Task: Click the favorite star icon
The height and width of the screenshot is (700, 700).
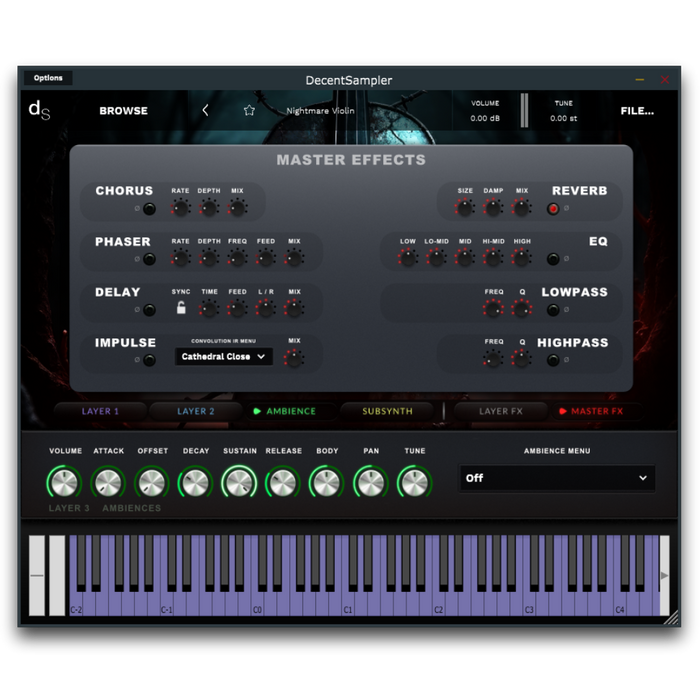Action: coord(249,111)
